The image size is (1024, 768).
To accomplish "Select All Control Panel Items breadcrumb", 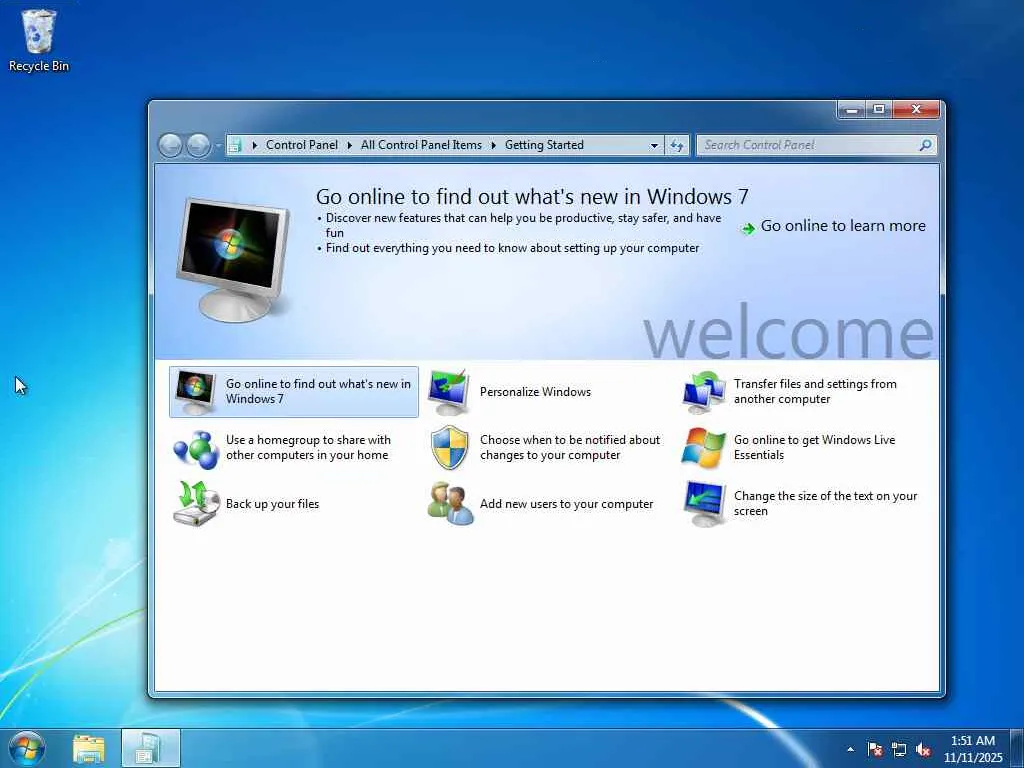I will point(421,145).
